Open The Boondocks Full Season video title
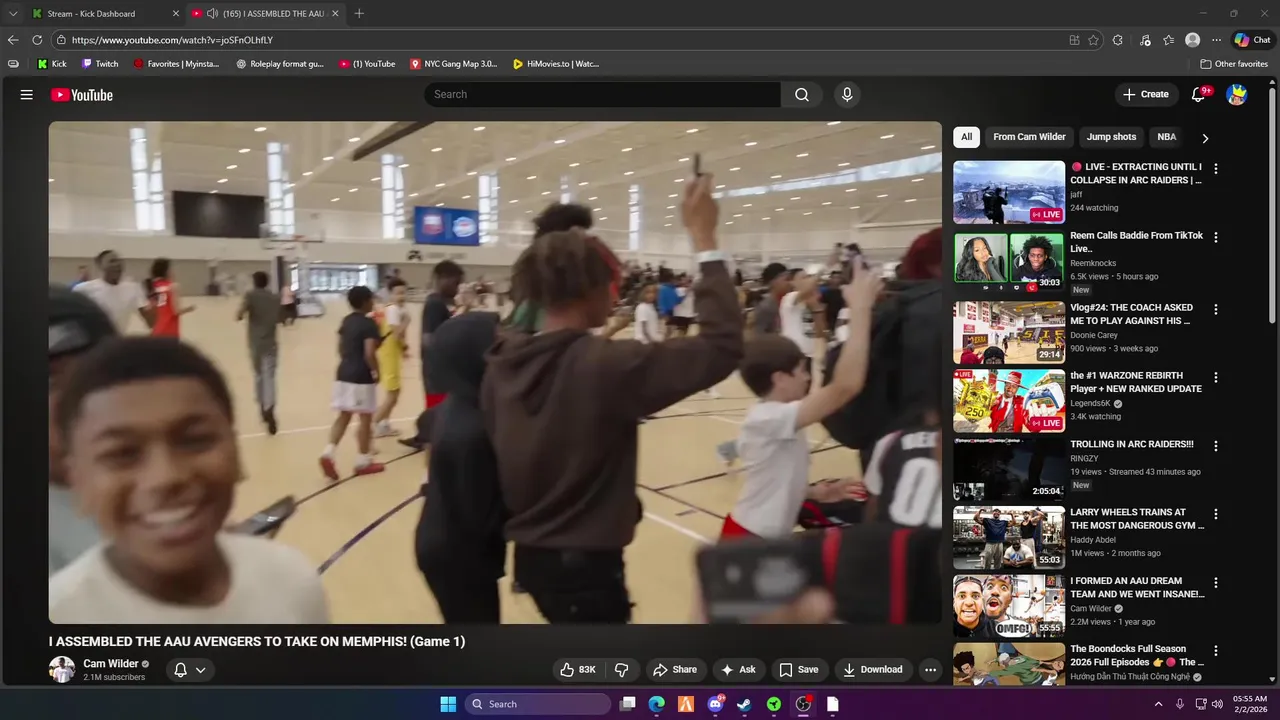The height and width of the screenshot is (720, 1280). click(1137, 655)
